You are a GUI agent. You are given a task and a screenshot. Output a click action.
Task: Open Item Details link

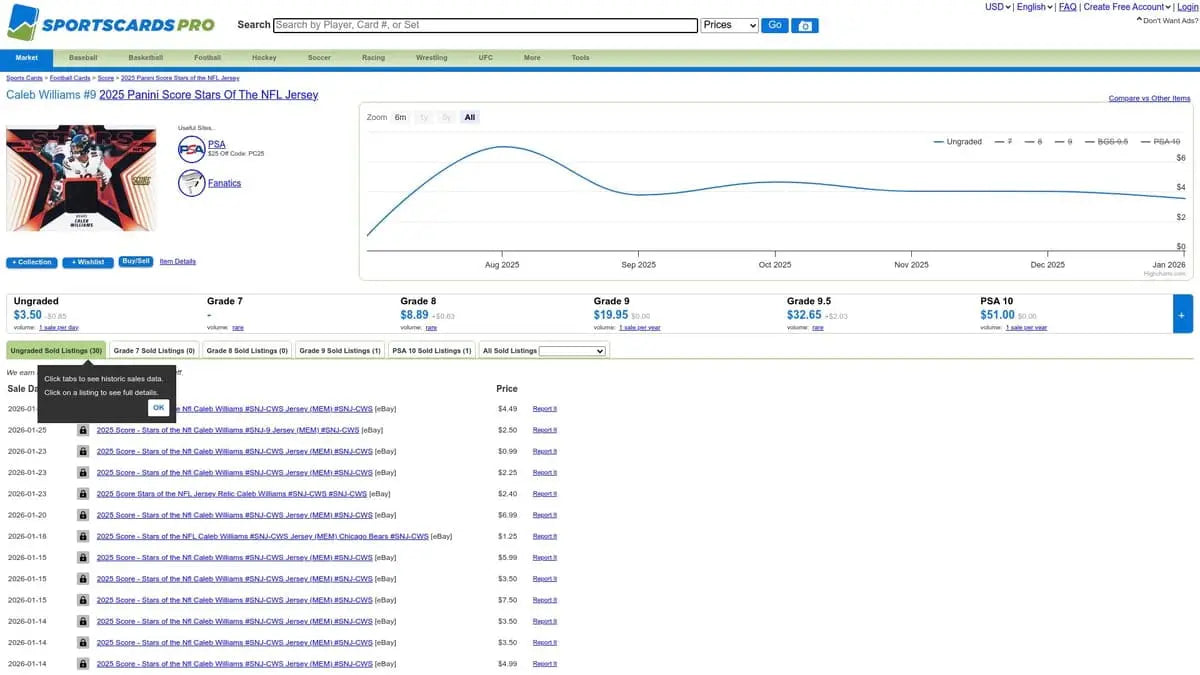[x=178, y=262]
